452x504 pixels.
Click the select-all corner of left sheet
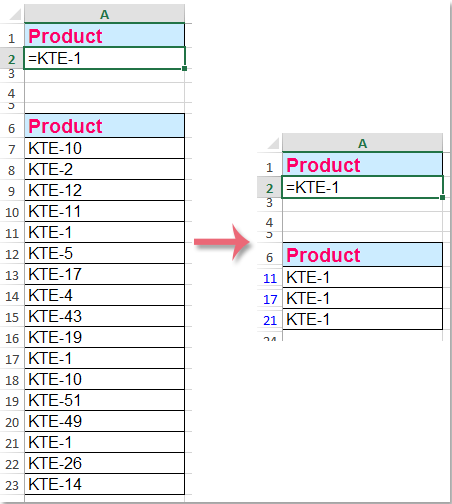13,14
